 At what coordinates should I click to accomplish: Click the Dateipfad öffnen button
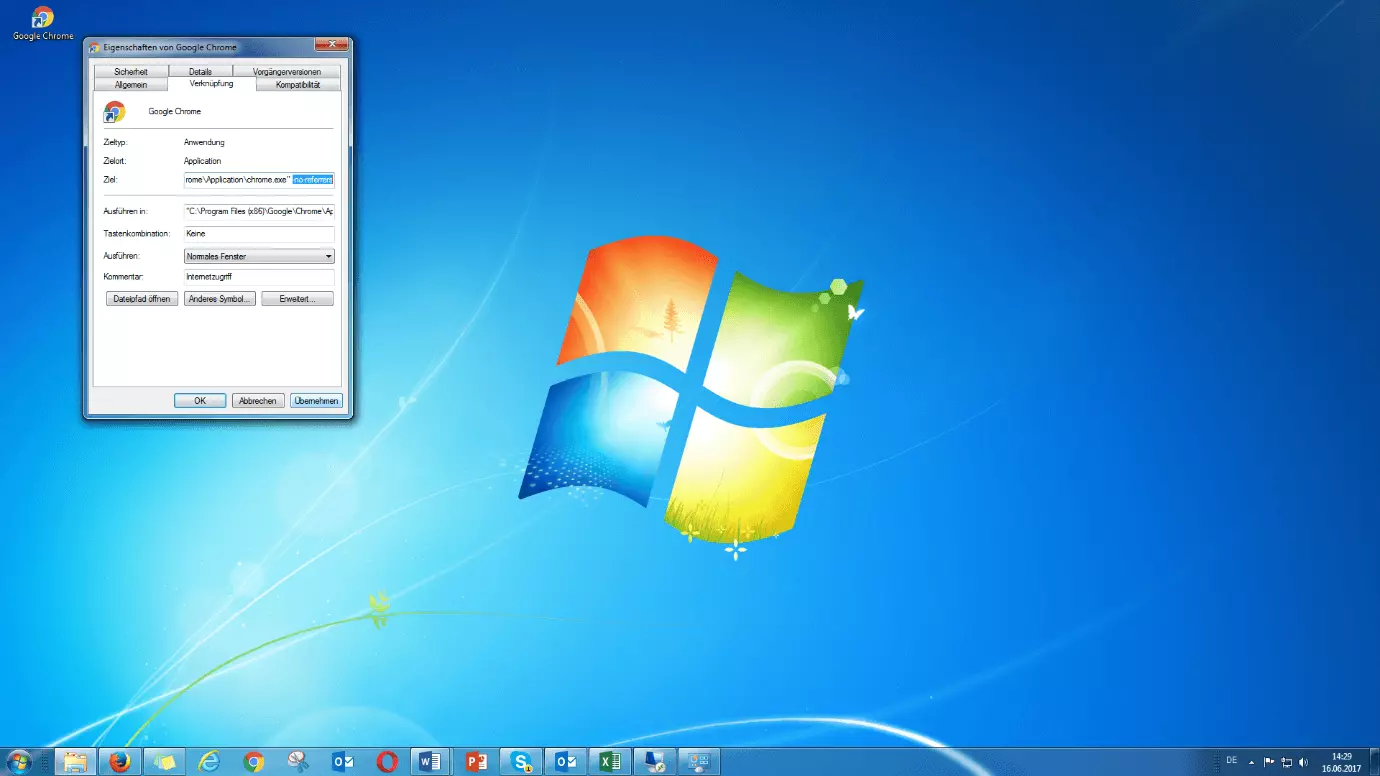click(142, 299)
